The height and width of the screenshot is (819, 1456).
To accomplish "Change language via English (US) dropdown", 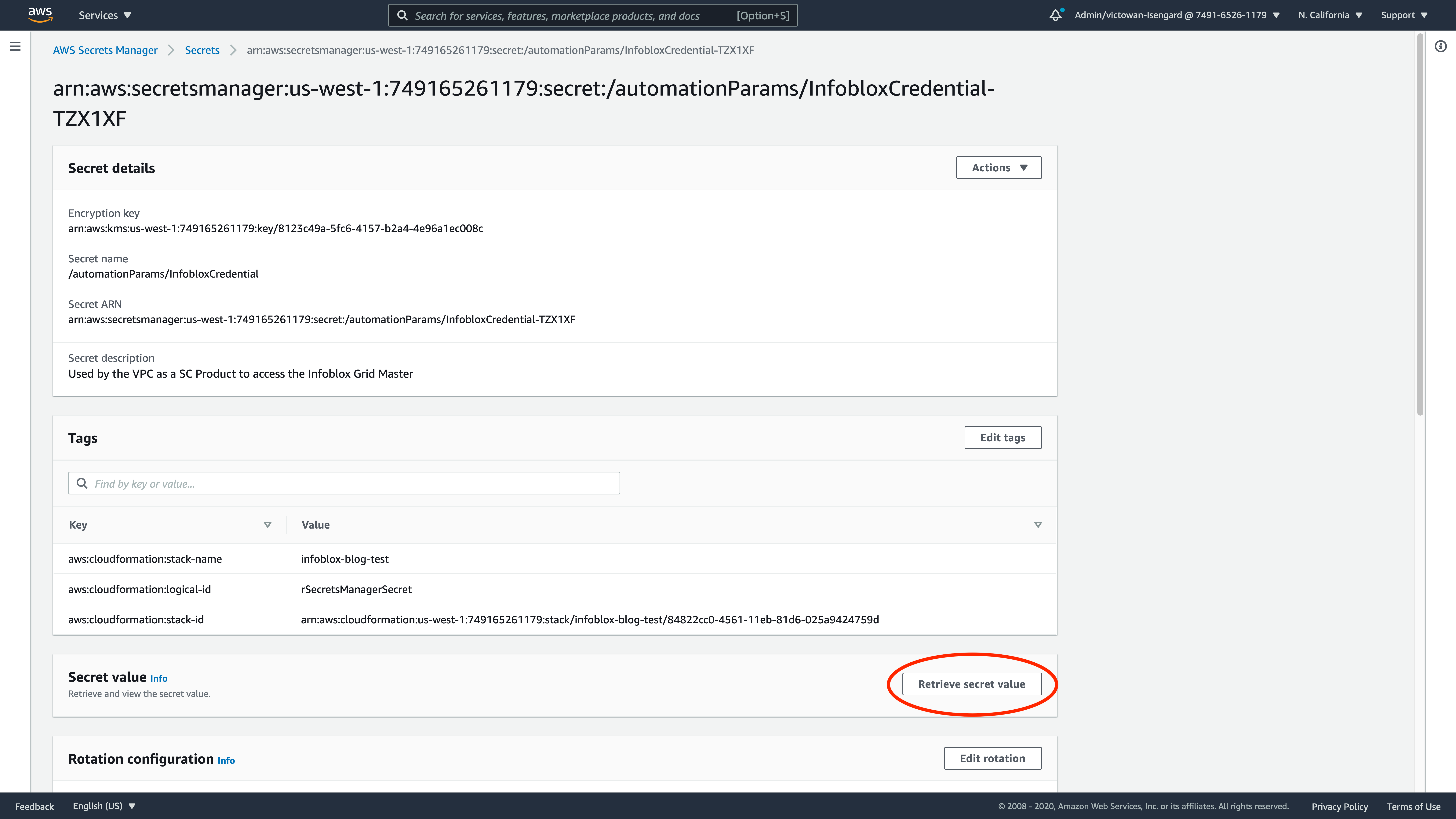I will pyautogui.click(x=104, y=806).
